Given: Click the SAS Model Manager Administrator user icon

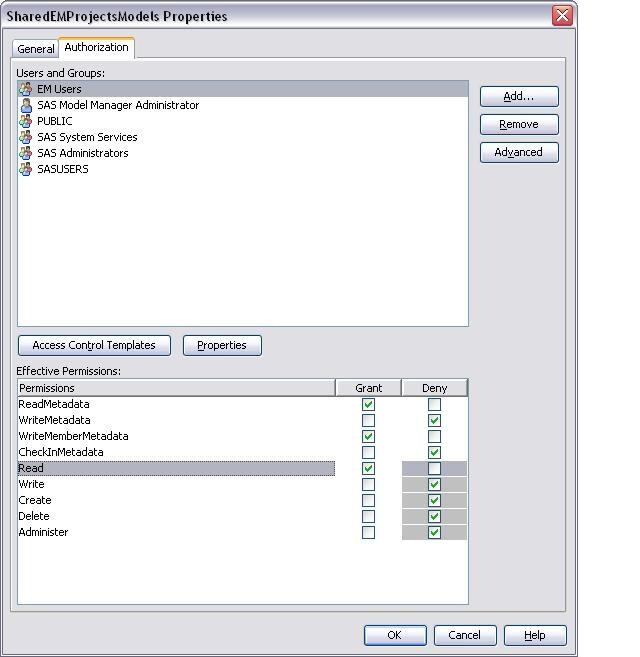Looking at the screenshot, I should tap(26, 105).
